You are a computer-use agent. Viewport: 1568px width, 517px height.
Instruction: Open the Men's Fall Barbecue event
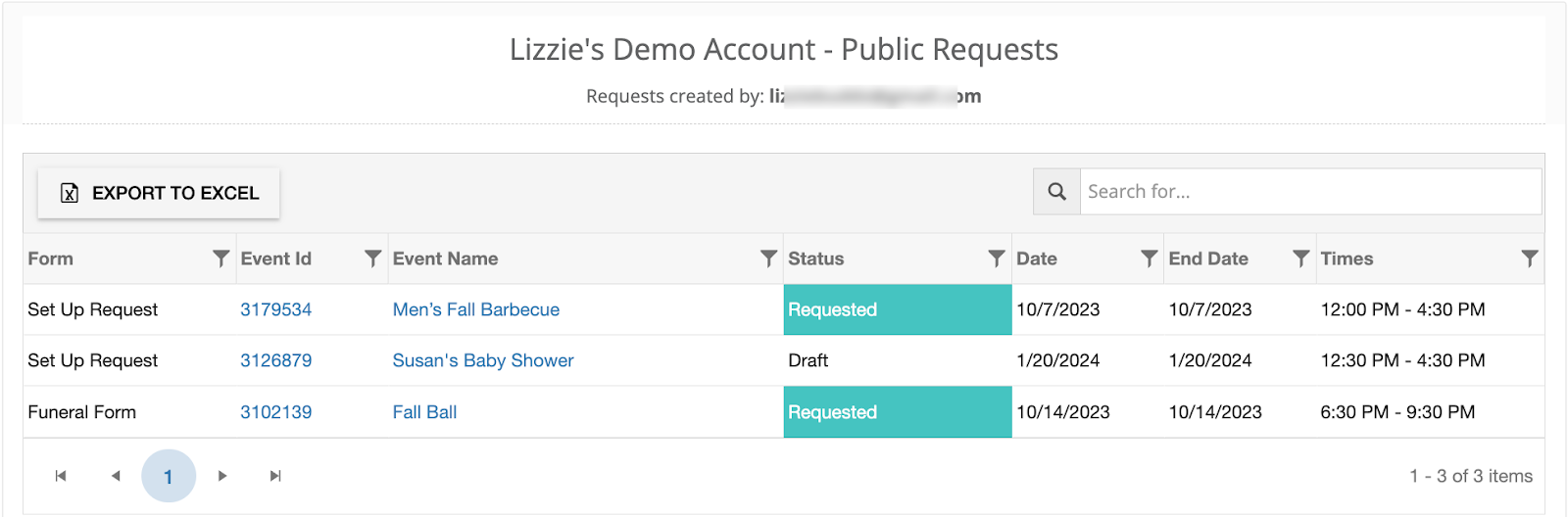(475, 309)
